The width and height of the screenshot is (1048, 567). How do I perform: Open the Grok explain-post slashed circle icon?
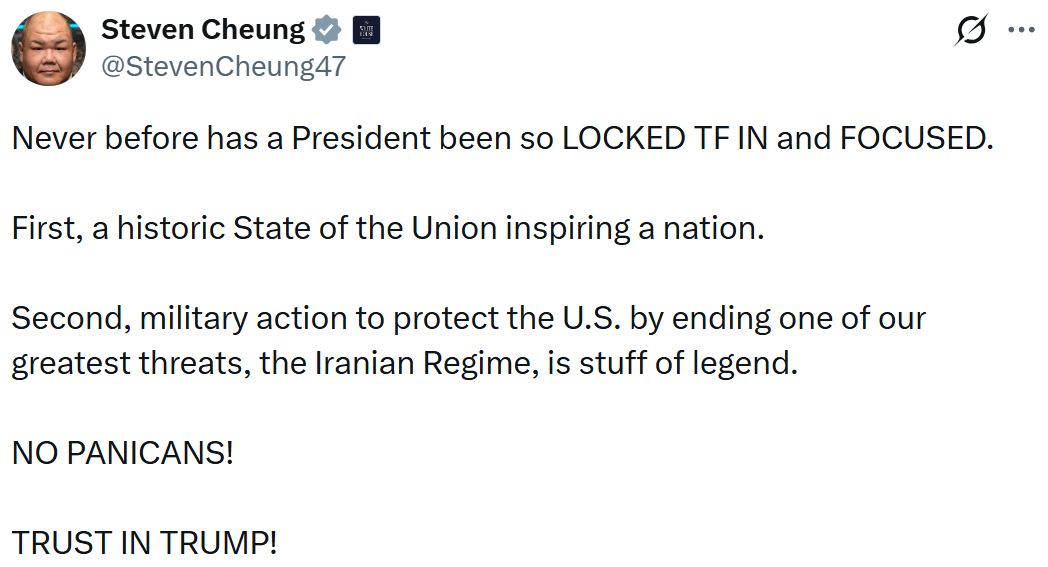pos(970,30)
